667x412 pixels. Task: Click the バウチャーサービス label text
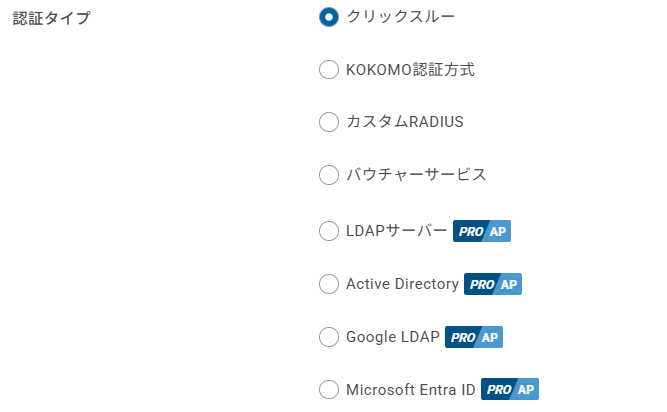coord(416,175)
